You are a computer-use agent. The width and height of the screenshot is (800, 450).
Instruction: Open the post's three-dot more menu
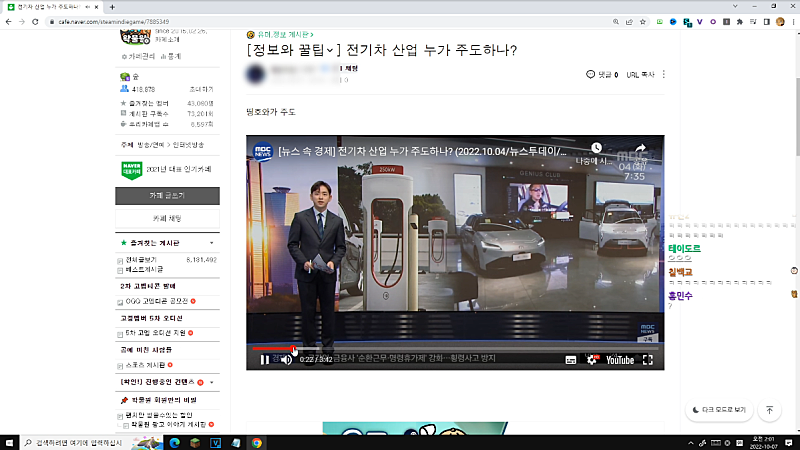[x=663, y=74]
